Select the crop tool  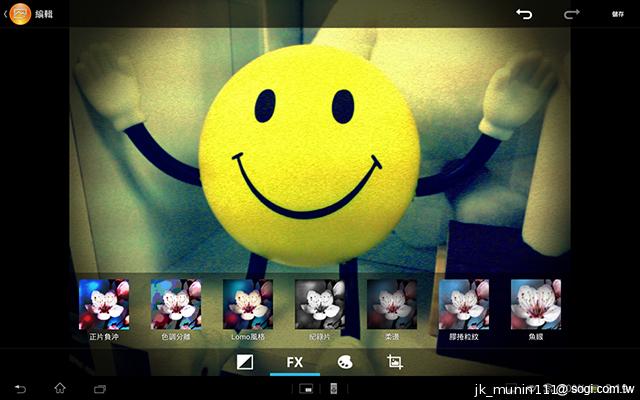[395, 361]
